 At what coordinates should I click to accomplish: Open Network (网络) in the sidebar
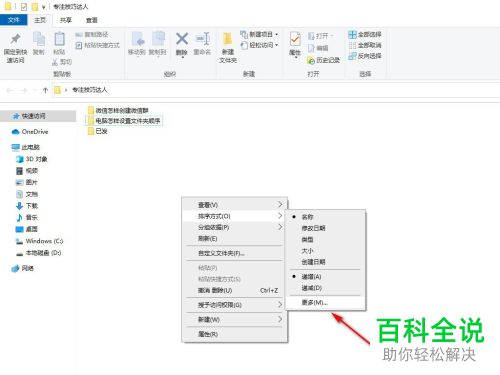(23, 268)
